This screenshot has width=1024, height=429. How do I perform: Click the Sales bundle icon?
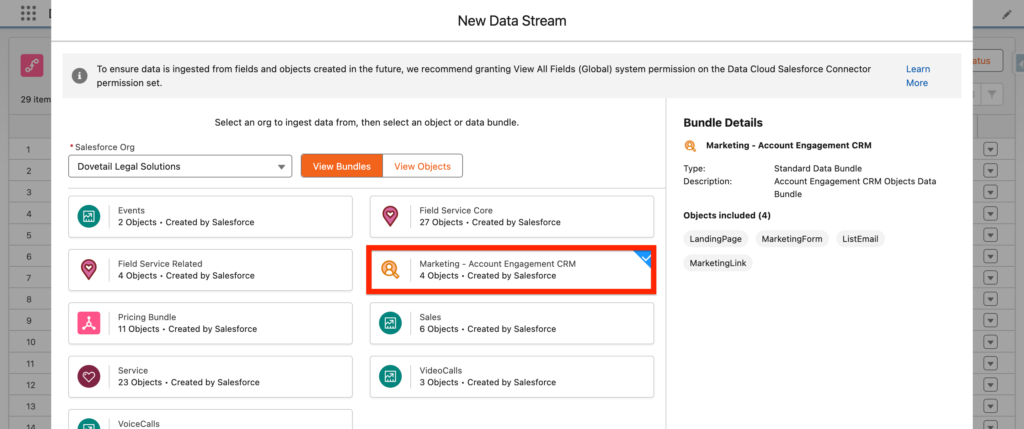click(391, 323)
